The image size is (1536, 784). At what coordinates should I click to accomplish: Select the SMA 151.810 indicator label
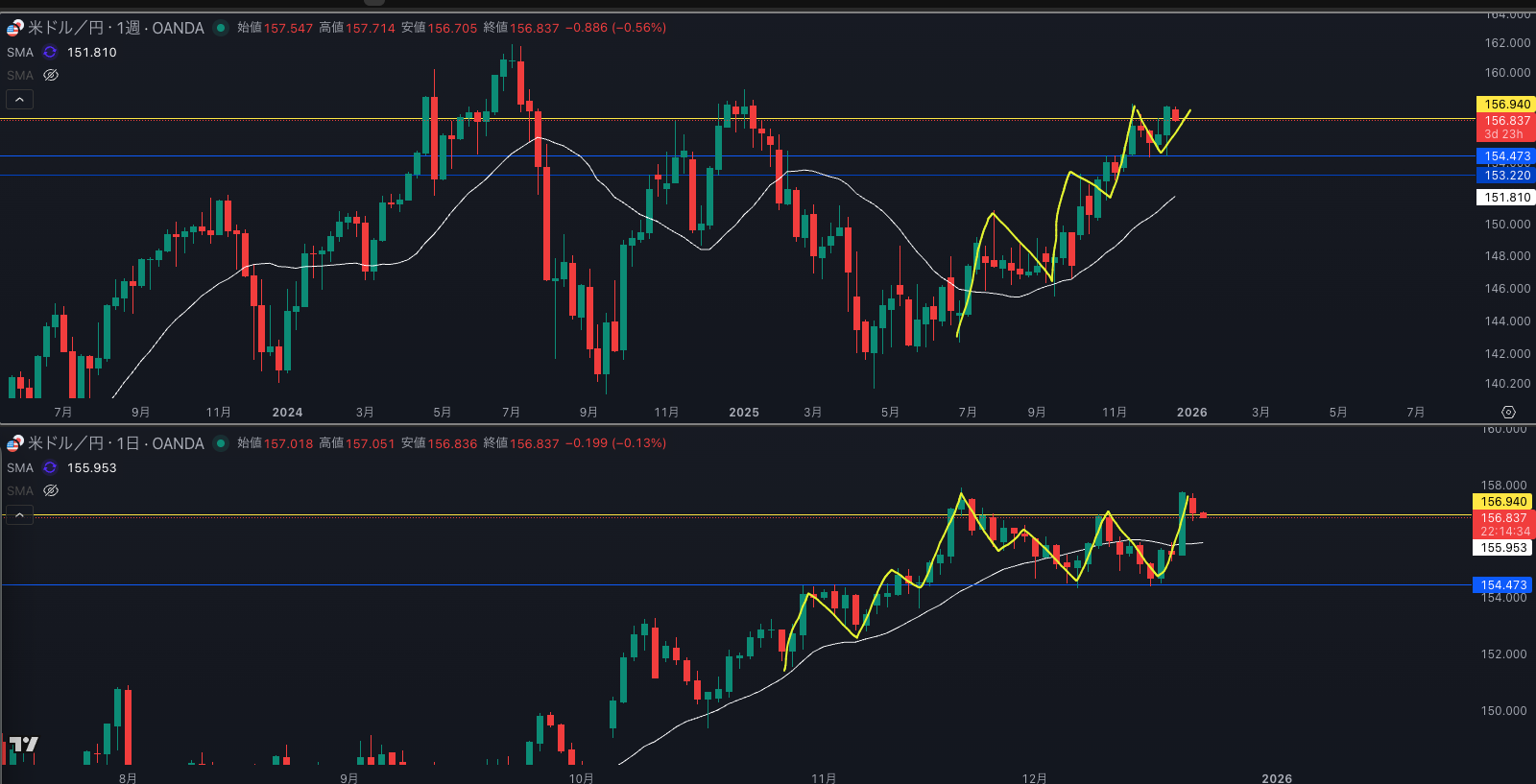[20, 52]
